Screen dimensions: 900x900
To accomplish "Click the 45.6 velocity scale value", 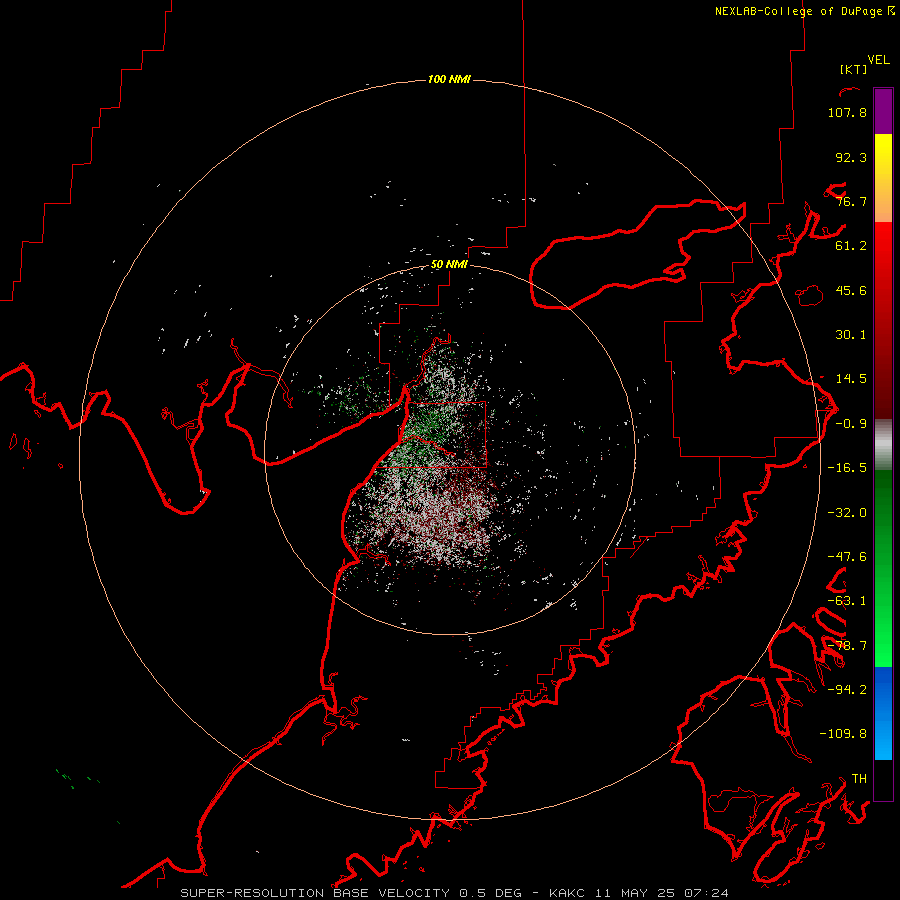I will pyautogui.click(x=851, y=290).
